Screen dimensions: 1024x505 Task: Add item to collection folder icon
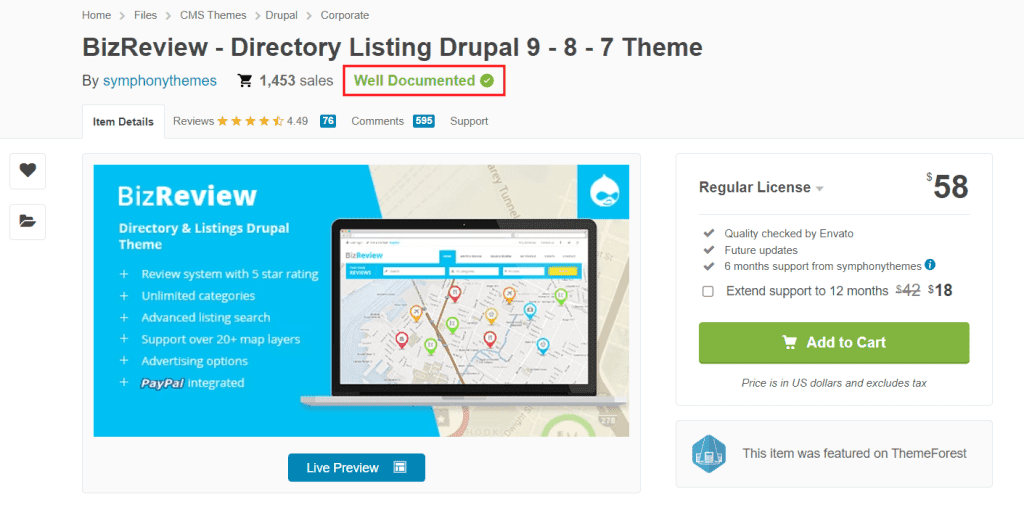27,221
